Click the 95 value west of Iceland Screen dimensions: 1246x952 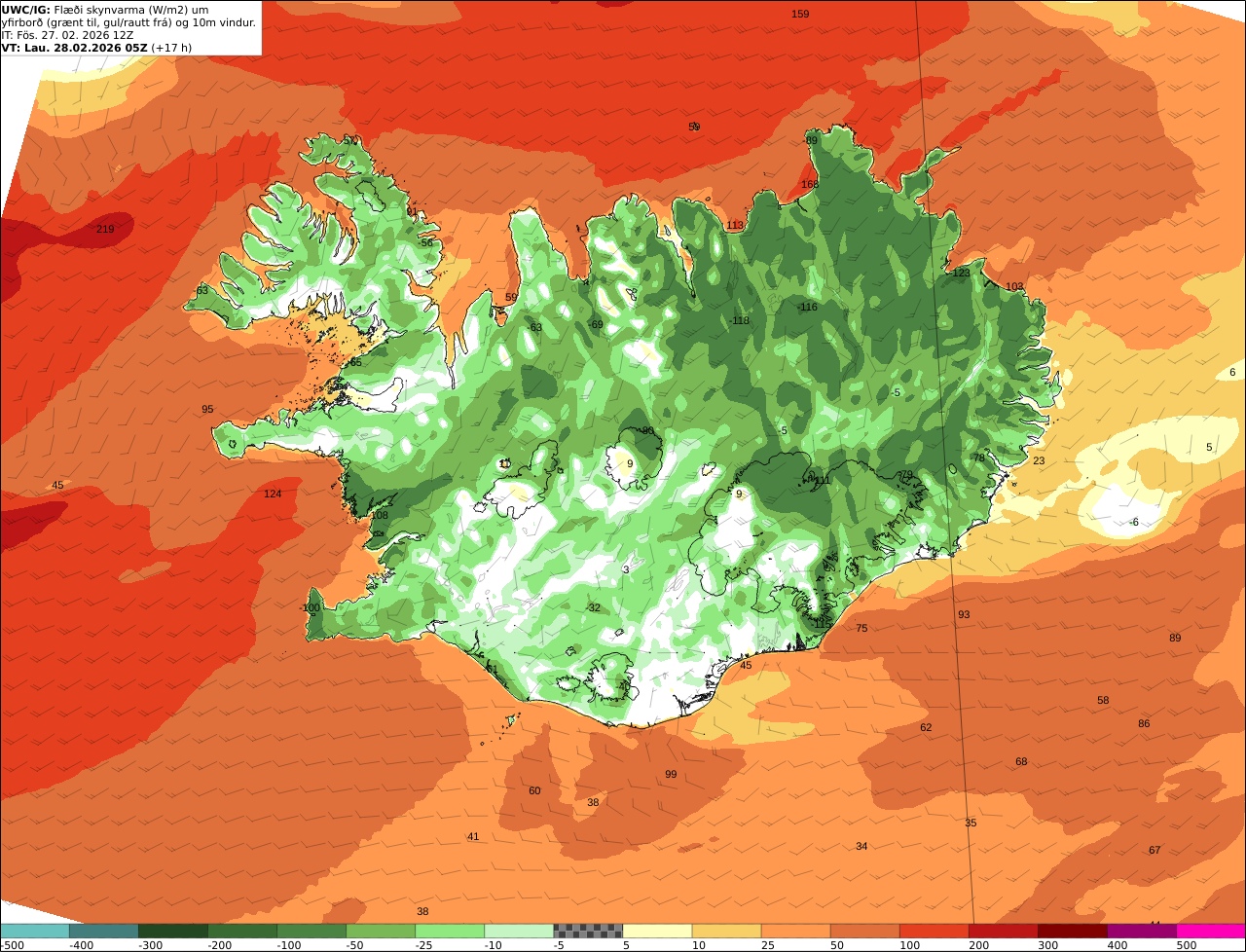[207, 409]
